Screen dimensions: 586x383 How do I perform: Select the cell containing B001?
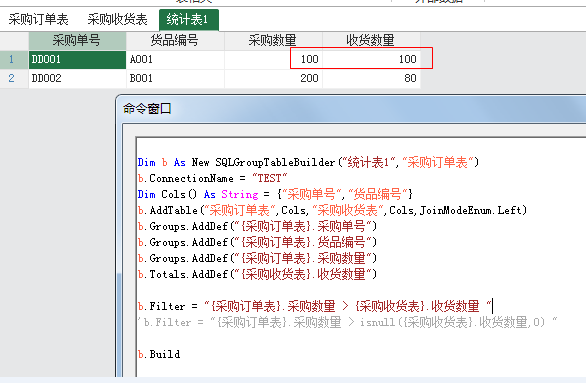tap(175, 78)
